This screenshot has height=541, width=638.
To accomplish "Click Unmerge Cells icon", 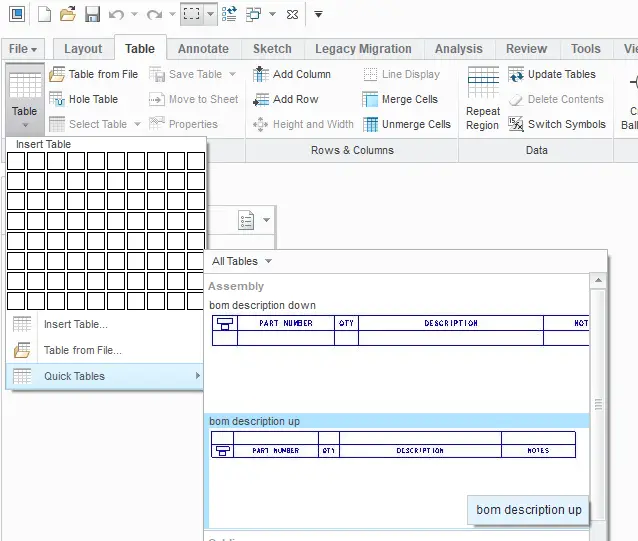I will [370, 124].
